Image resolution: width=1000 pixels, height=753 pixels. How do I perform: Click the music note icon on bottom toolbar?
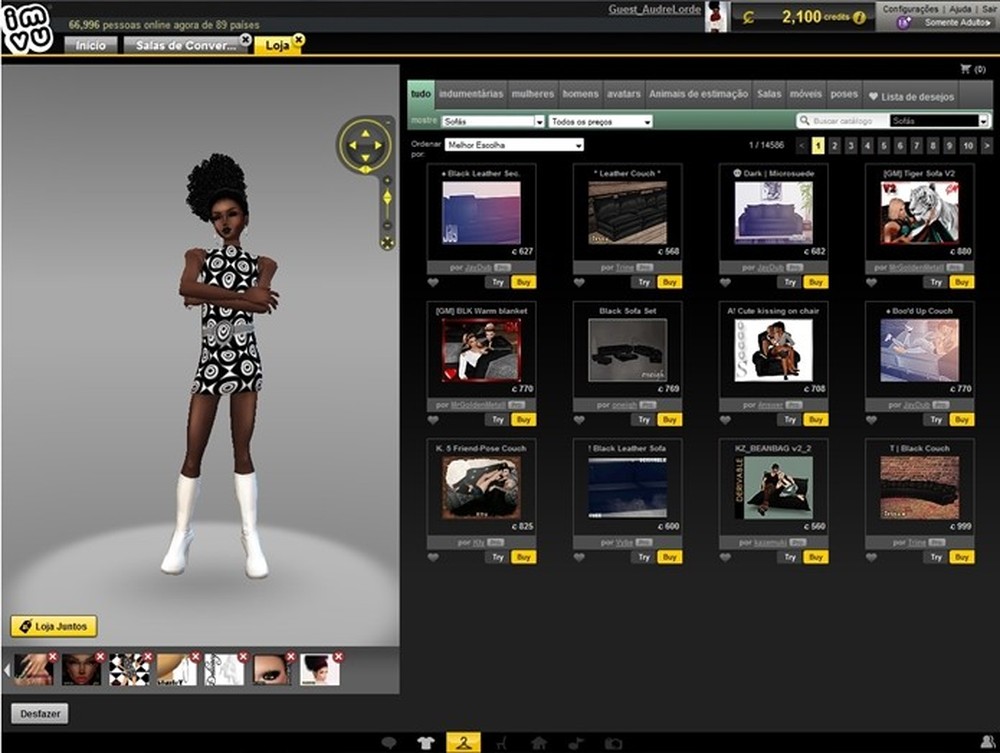point(578,742)
